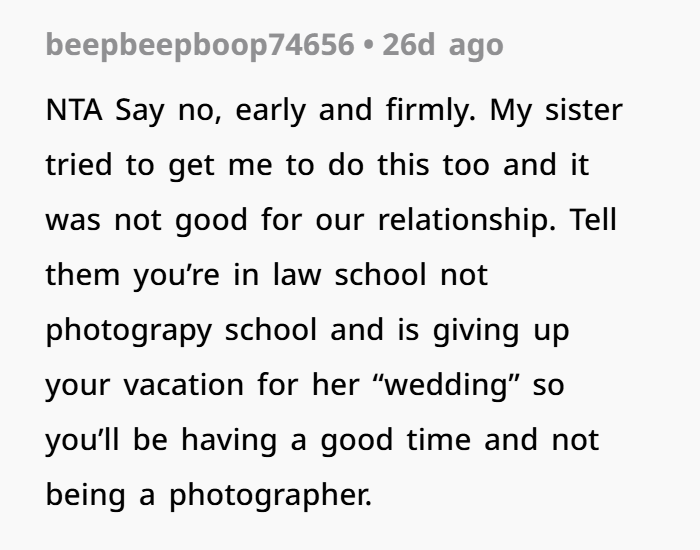This screenshot has height=550, width=700.
Task: Click the "26d ago" comment timestamp
Action: tap(442, 46)
